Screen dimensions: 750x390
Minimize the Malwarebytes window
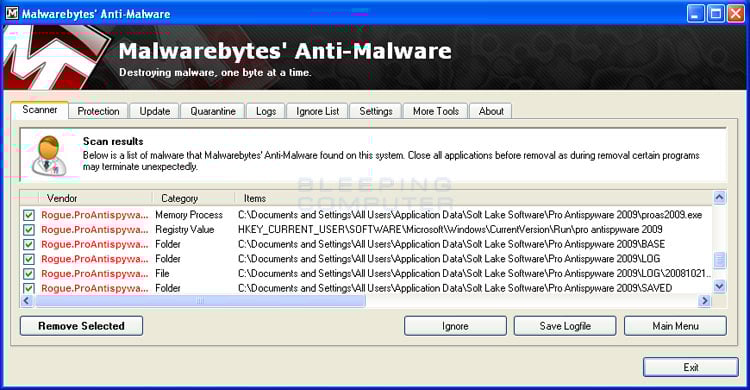tap(695, 13)
